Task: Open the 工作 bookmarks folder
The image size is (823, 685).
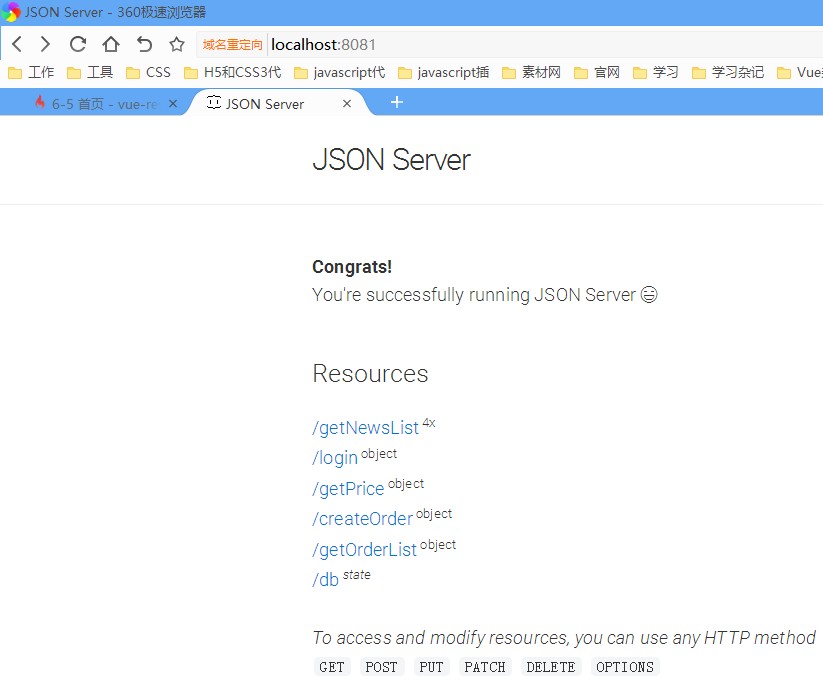Action: pyautogui.click(x=31, y=72)
